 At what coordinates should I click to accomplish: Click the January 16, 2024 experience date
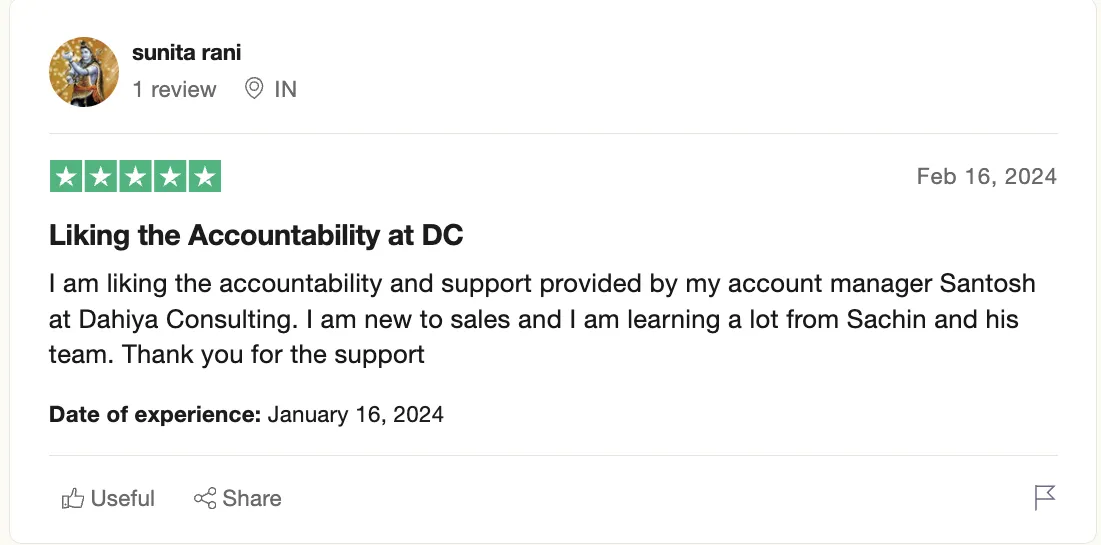[355, 414]
